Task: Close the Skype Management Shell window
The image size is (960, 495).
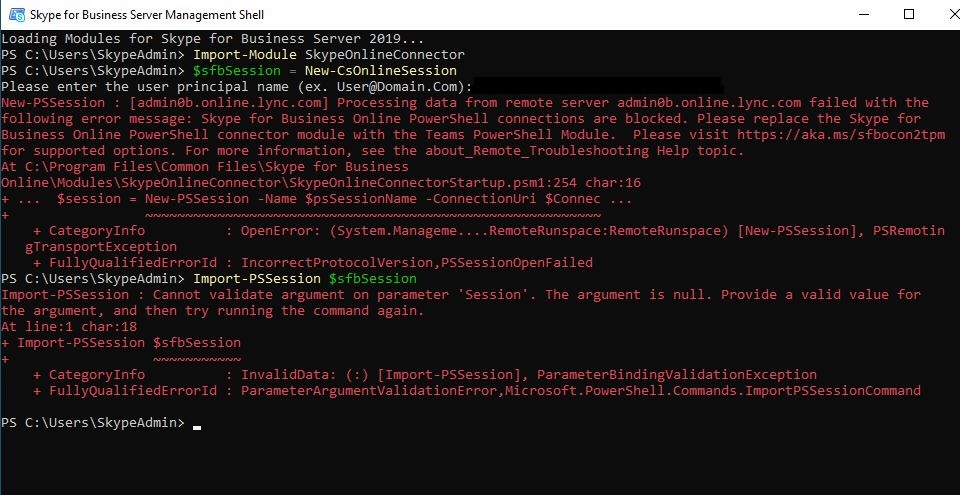Action: pyautogui.click(x=937, y=15)
